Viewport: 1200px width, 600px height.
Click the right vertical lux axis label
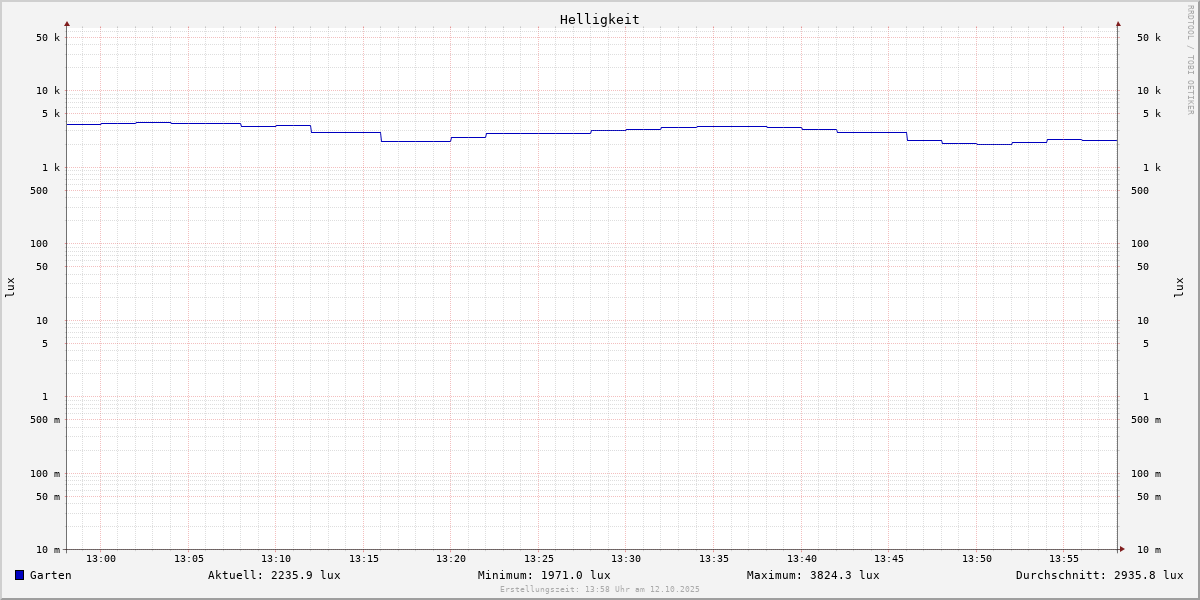pos(1179,287)
